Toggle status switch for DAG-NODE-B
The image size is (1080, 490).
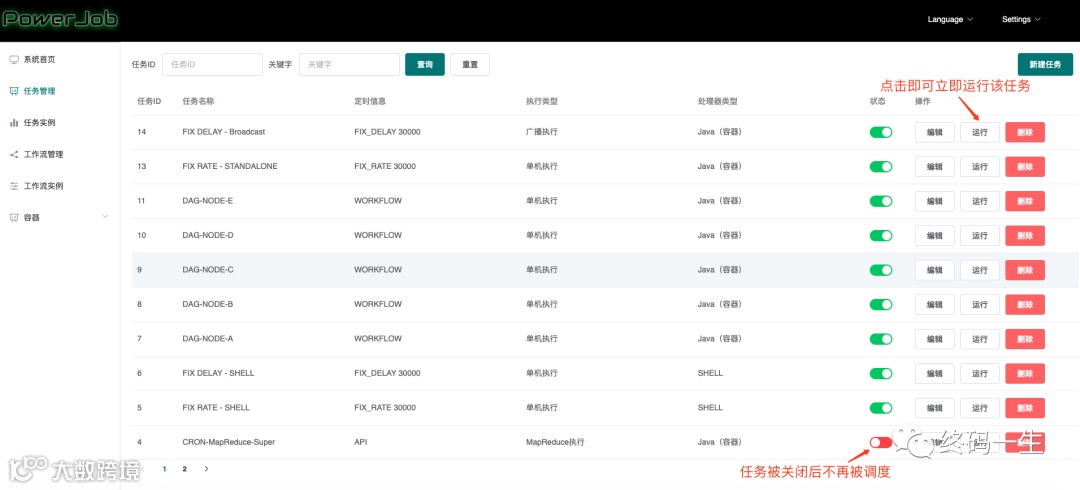click(x=881, y=304)
